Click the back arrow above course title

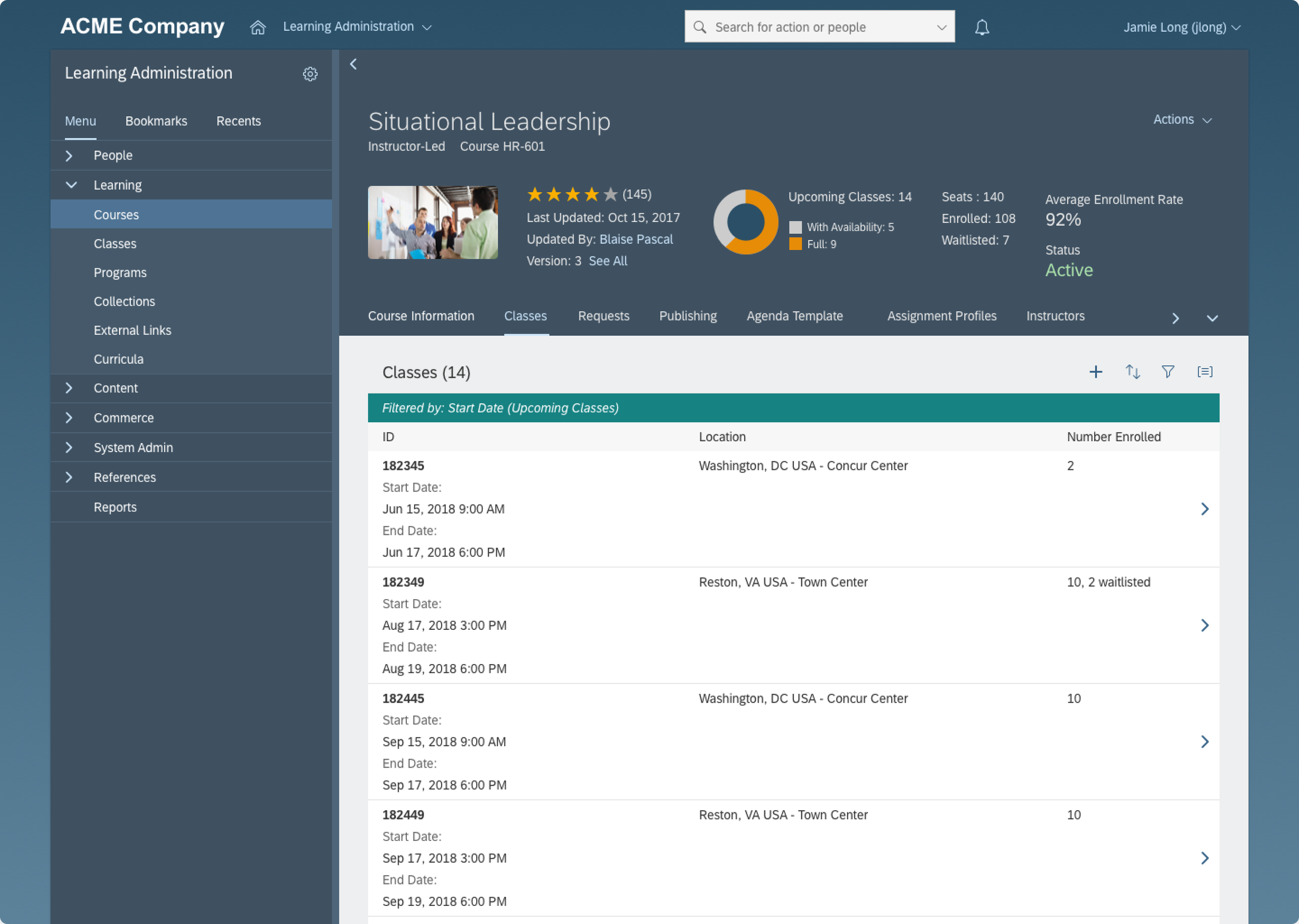(x=354, y=64)
